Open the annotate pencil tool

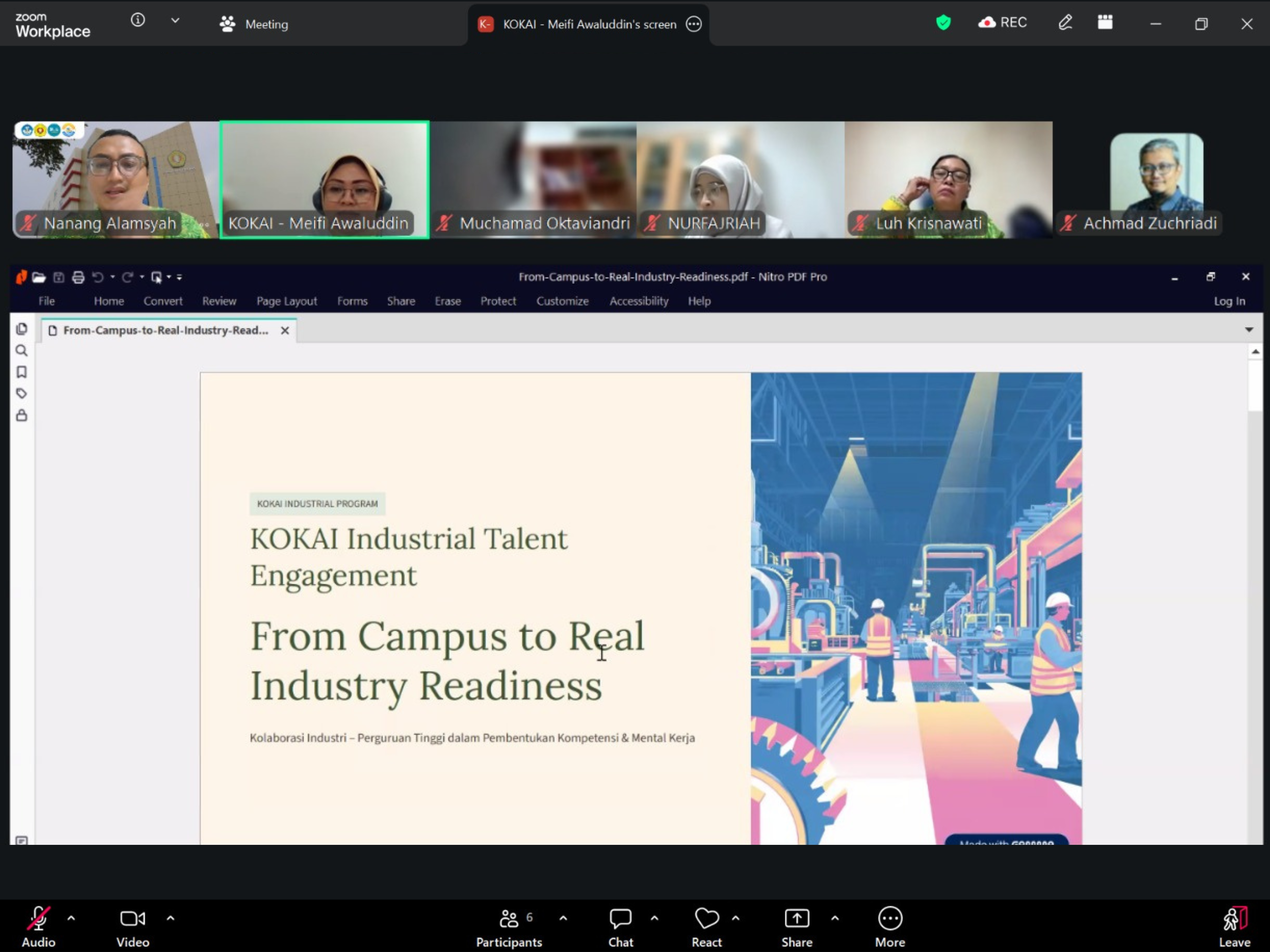pyautogui.click(x=1065, y=23)
